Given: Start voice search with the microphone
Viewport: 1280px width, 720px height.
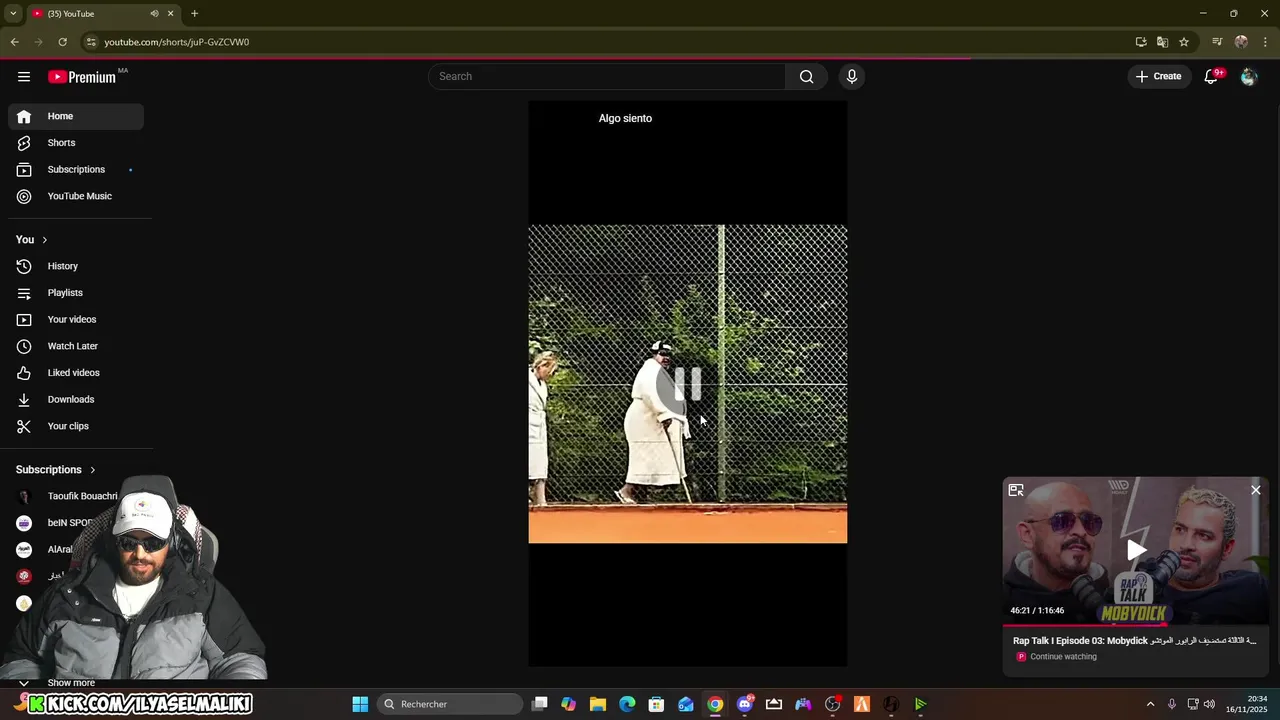Looking at the screenshot, I should click(x=852, y=76).
